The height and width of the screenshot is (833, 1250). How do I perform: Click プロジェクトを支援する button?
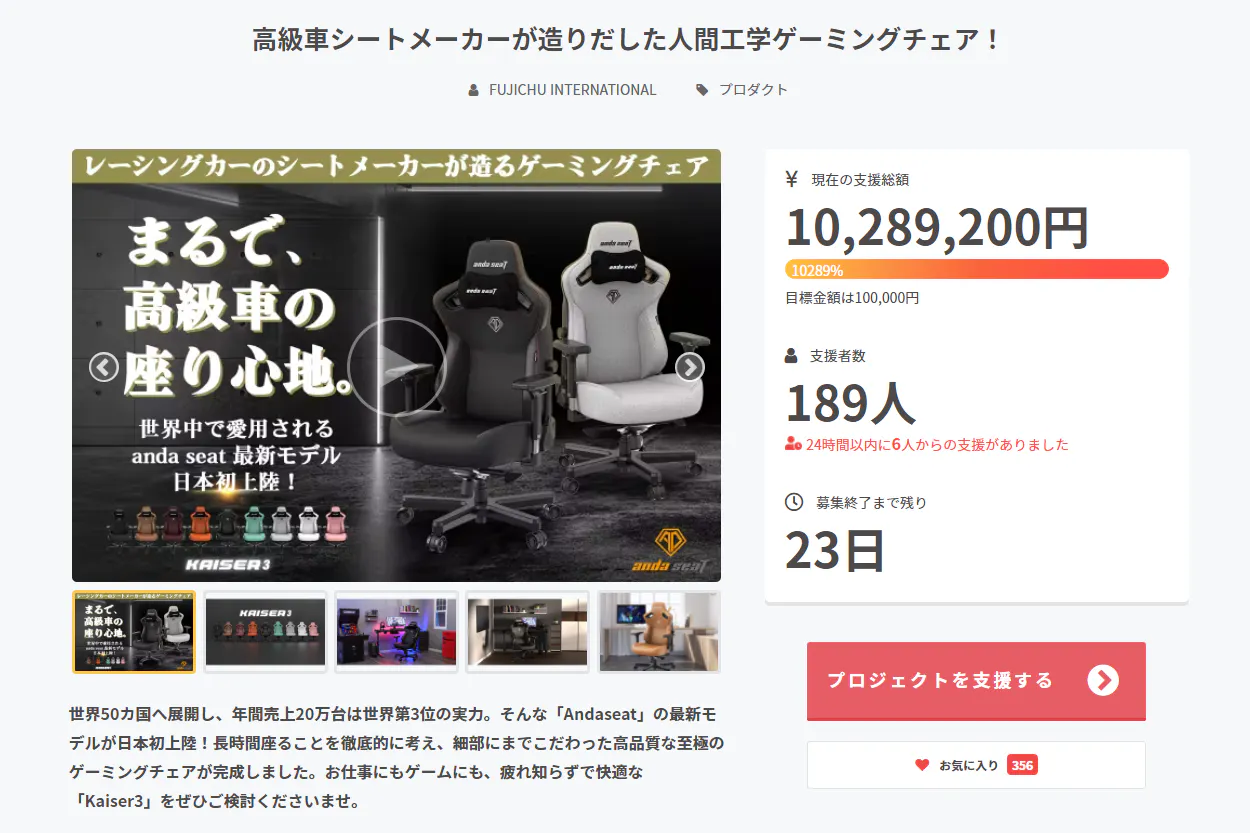coord(976,681)
